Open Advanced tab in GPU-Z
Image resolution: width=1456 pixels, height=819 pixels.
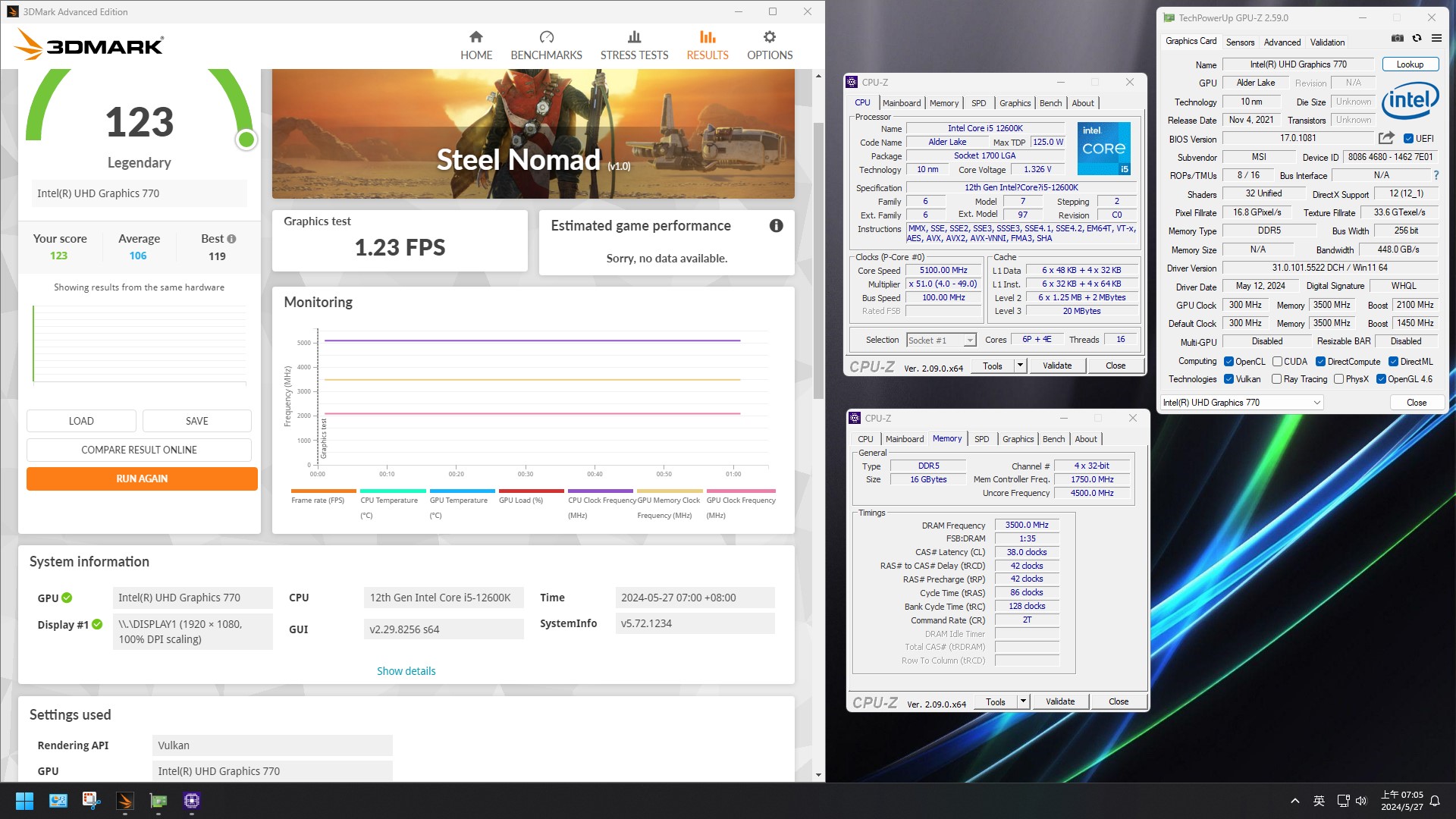pyautogui.click(x=1282, y=42)
